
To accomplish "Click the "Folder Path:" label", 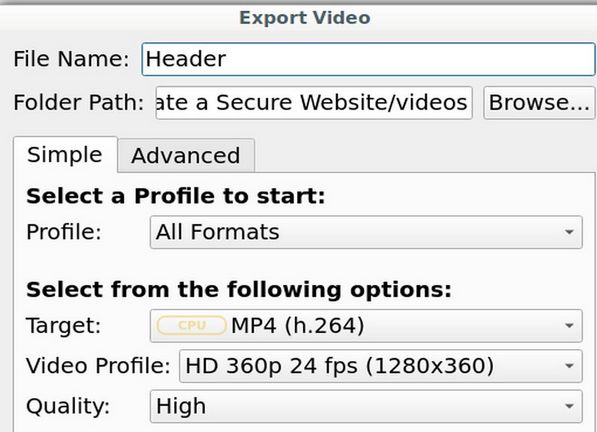I will pos(78,103).
